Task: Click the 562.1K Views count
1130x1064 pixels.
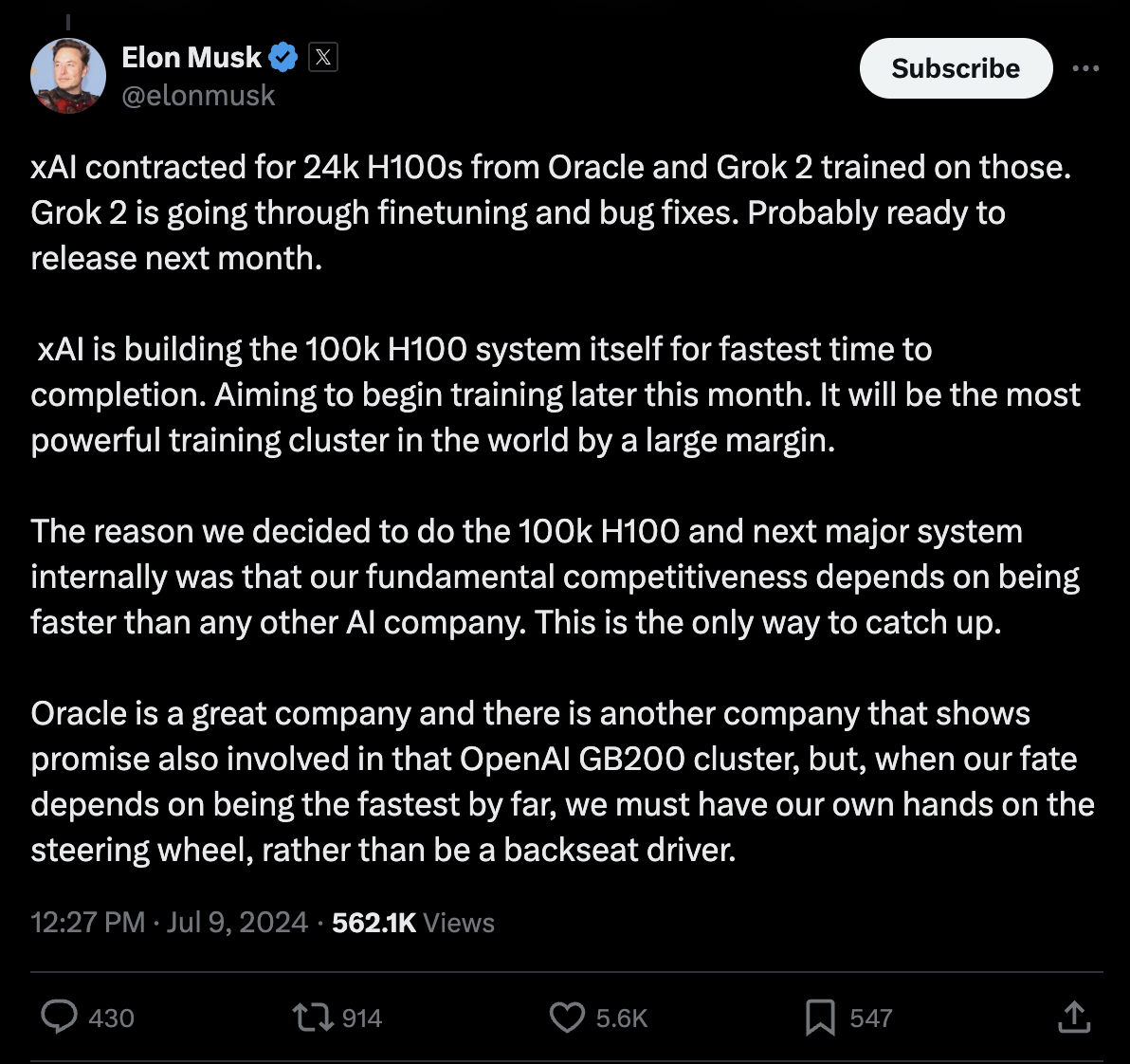Action: click(x=413, y=923)
